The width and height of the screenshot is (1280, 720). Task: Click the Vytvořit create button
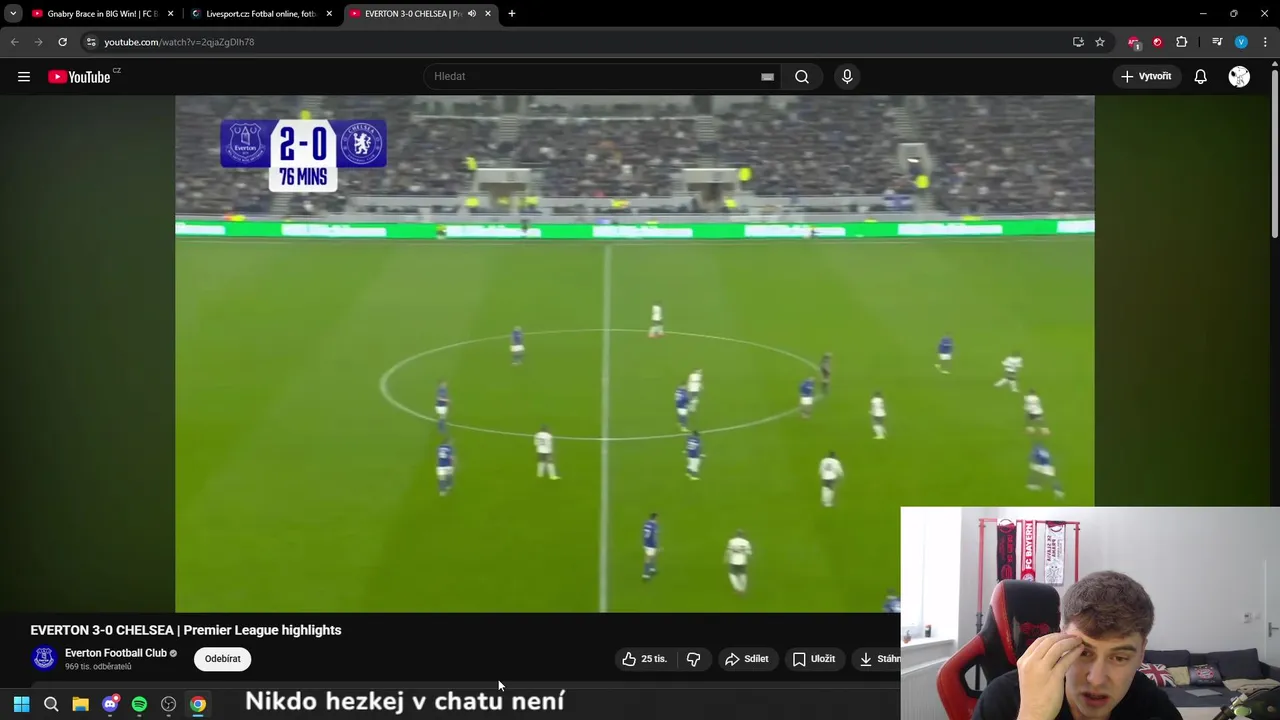(x=1146, y=76)
